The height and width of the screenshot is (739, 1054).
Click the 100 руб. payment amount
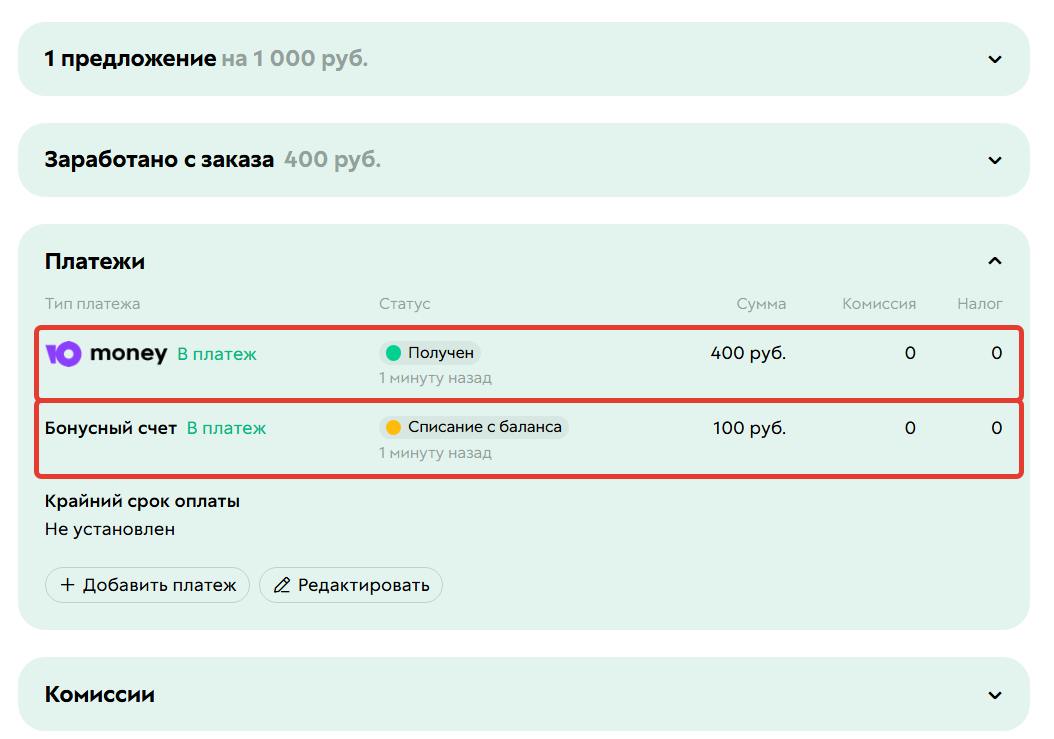(x=749, y=428)
